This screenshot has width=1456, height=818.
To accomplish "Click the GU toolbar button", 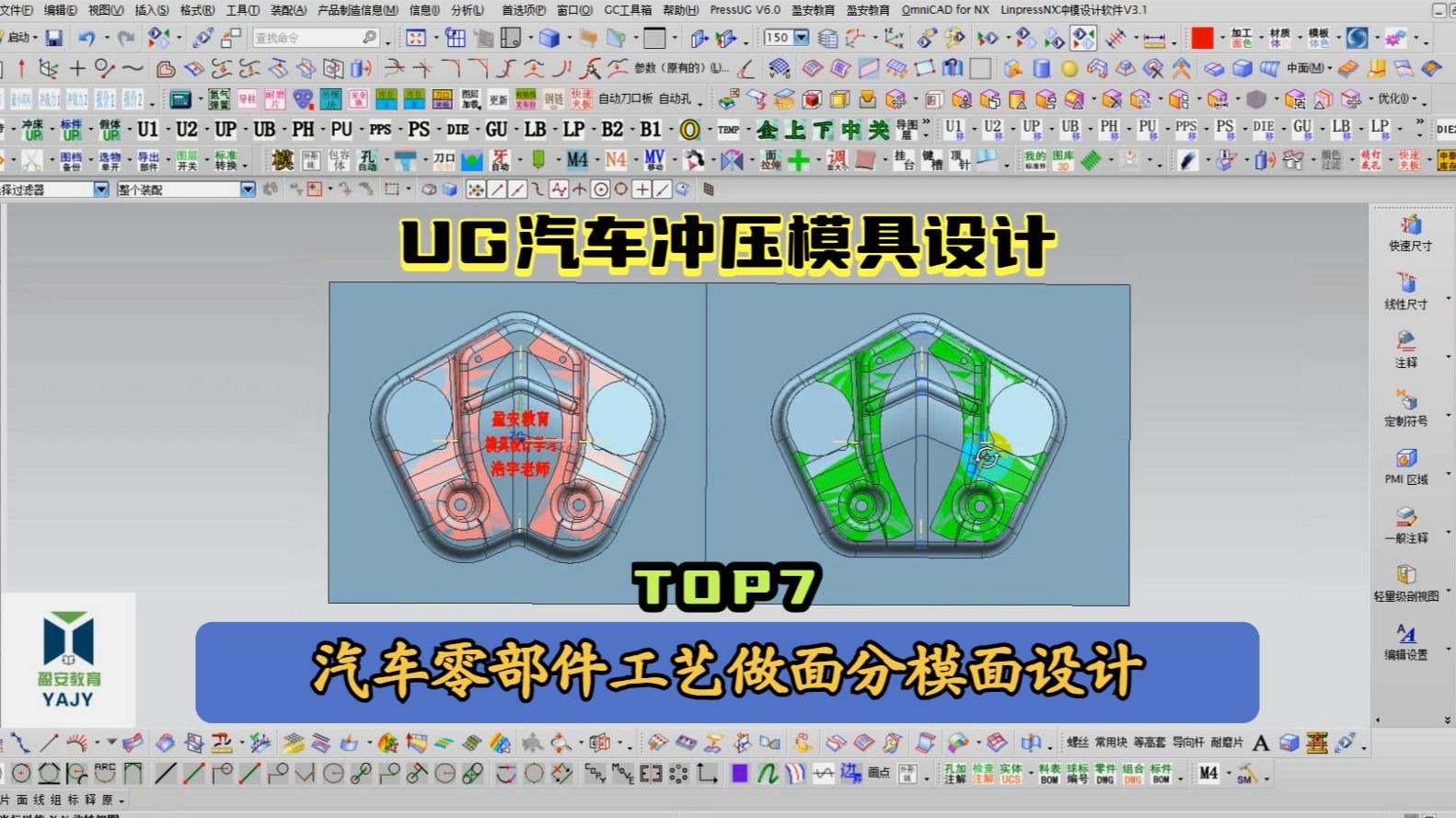I will (496, 130).
